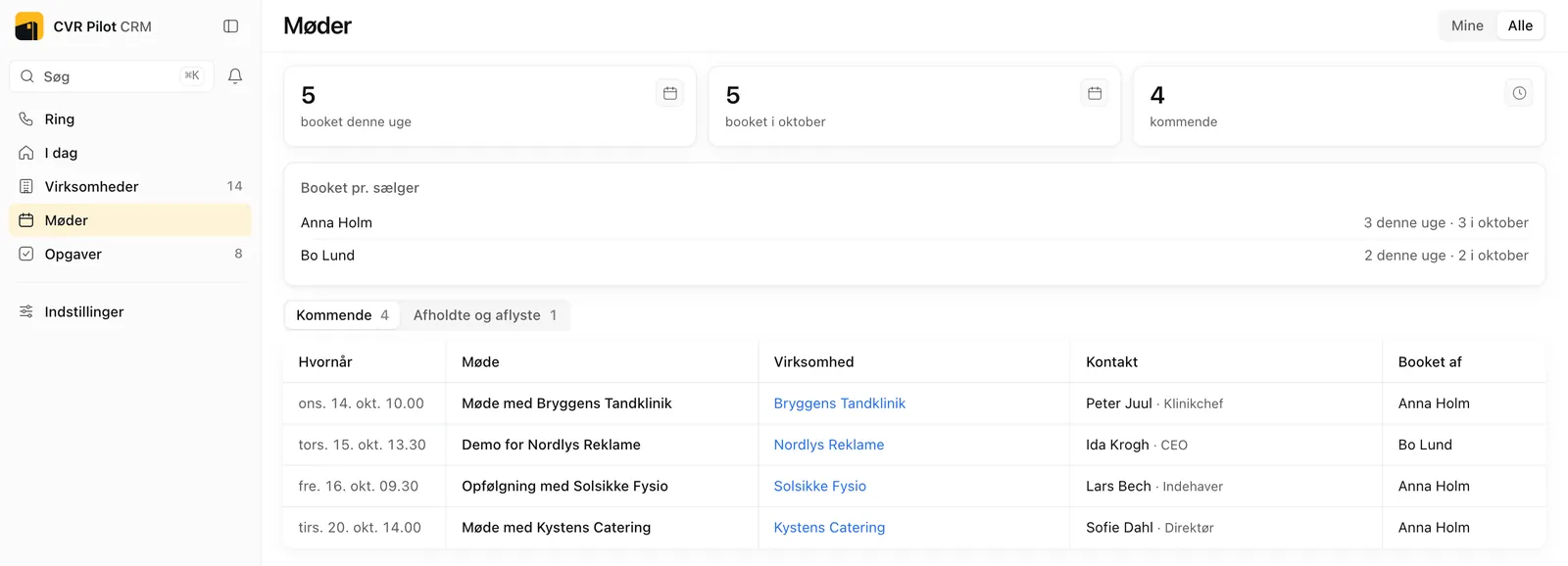Screen dimensions: 1568x566
Task: Open notifications via the bell icon
Action: [x=235, y=76]
